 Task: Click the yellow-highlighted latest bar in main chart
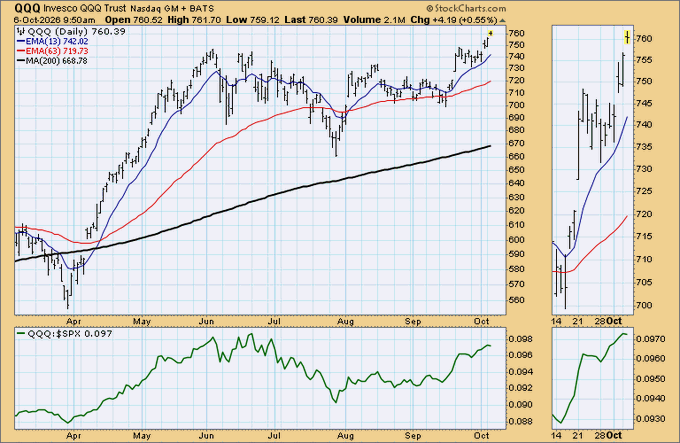490,33
